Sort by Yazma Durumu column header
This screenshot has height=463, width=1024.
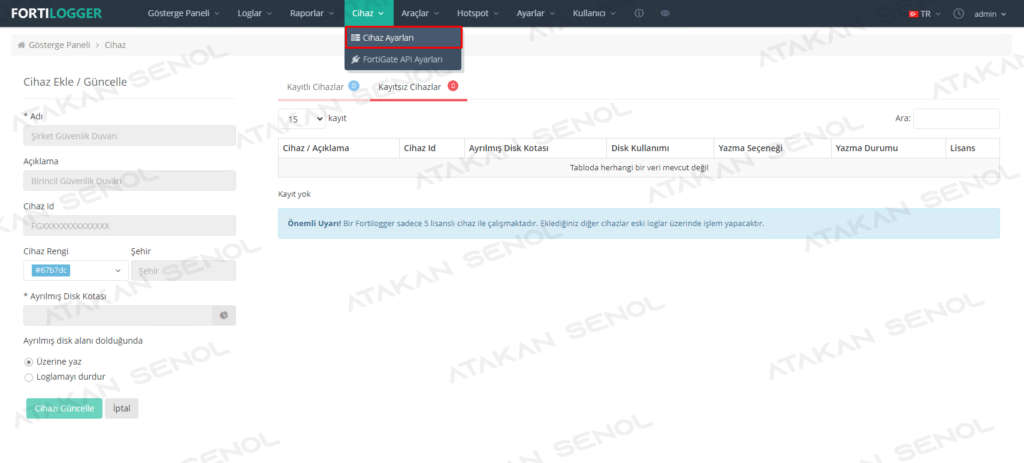tap(888, 148)
